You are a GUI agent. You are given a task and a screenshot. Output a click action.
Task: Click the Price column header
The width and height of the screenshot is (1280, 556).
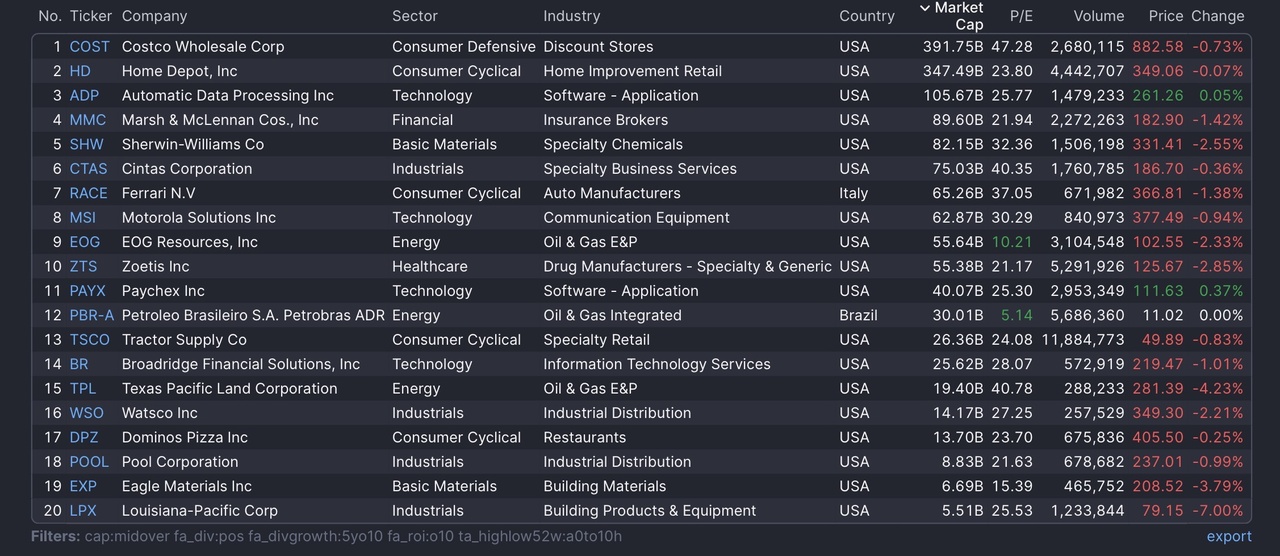tap(1166, 16)
